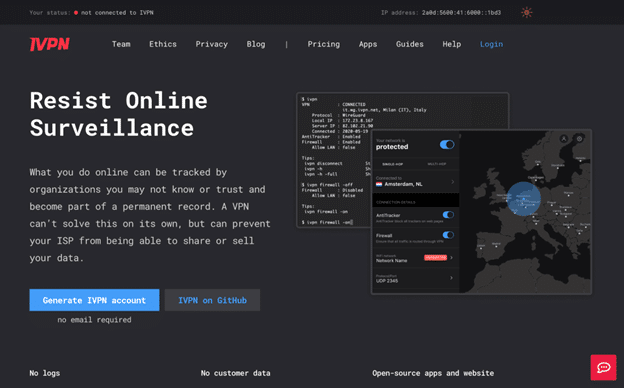The image size is (624, 388).
Task: Open the Blog page
Action: click(255, 44)
